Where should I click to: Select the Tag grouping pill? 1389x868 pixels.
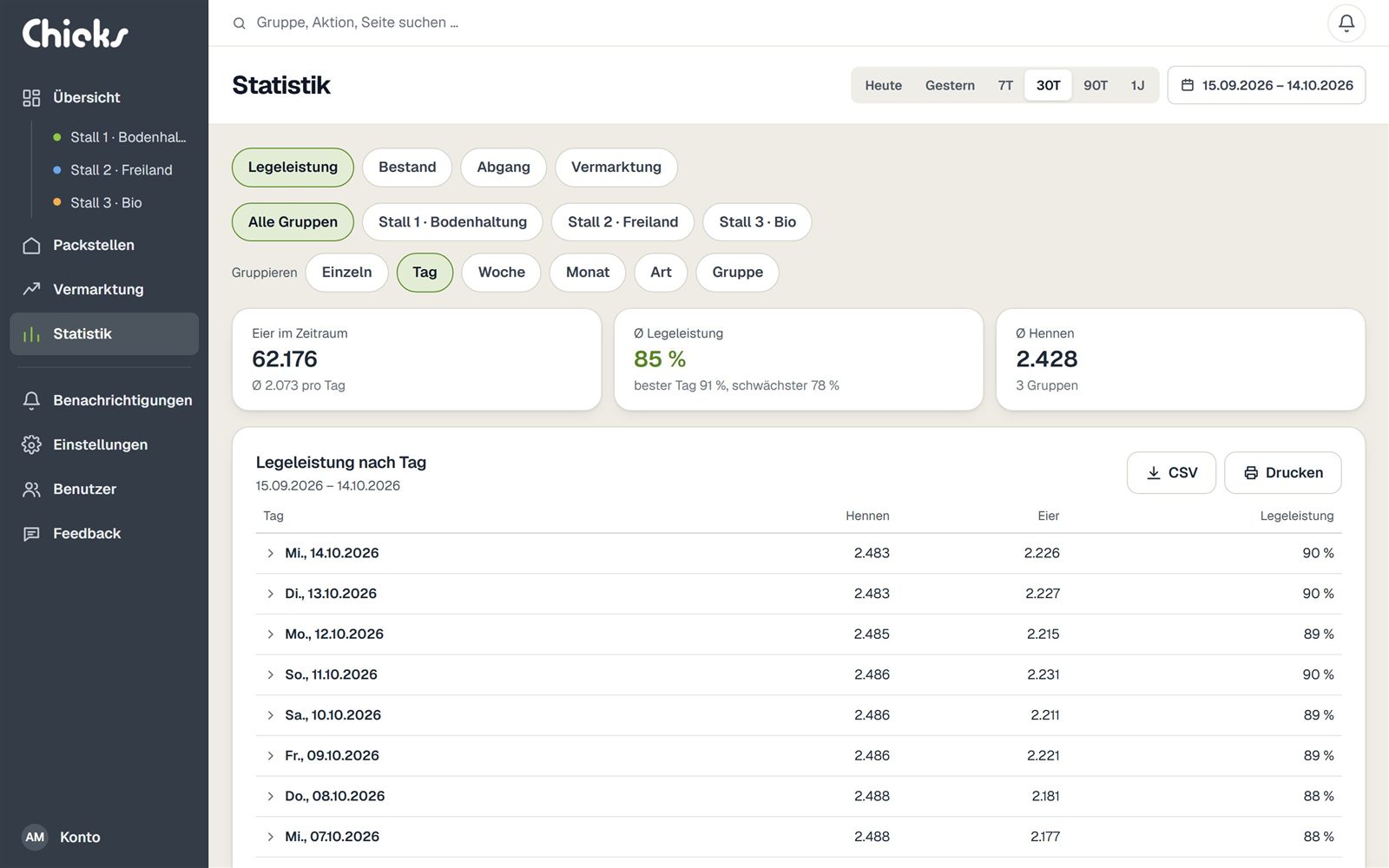click(425, 273)
